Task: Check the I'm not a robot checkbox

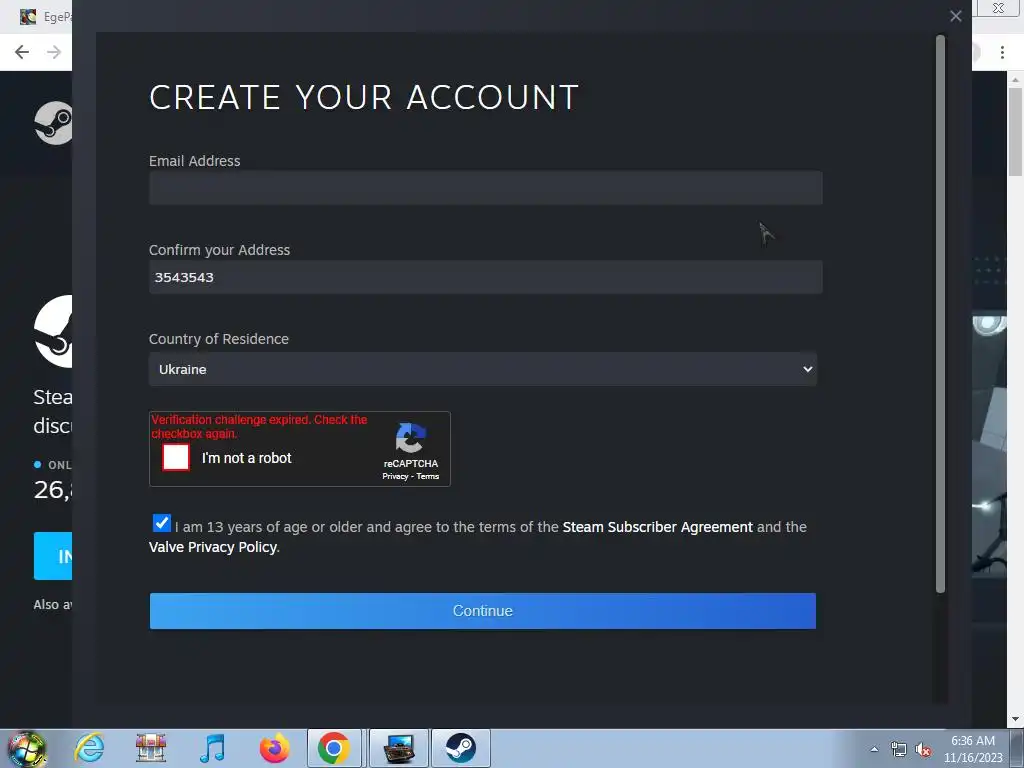Action: [x=176, y=457]
